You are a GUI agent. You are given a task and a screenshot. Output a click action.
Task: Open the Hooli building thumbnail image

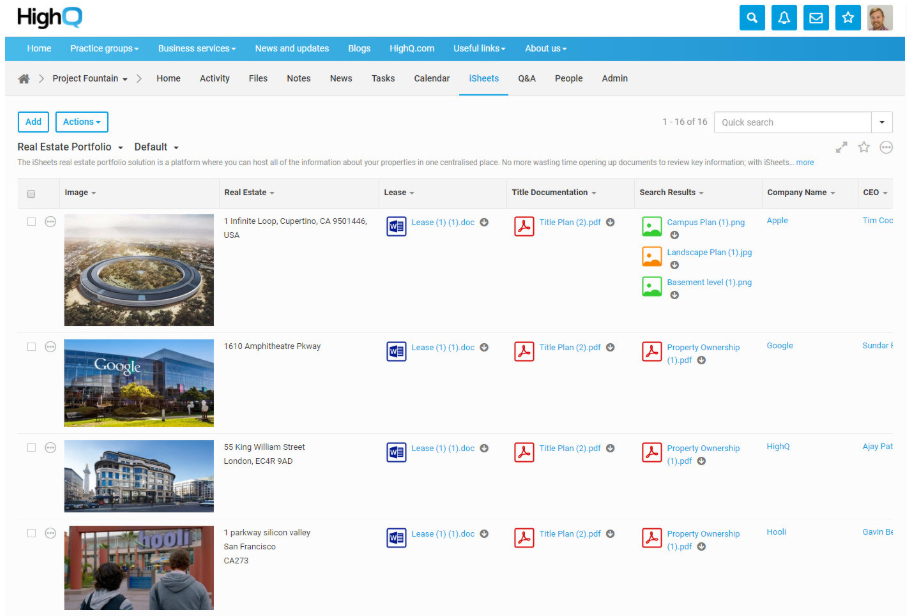click(x=139, y=568)
